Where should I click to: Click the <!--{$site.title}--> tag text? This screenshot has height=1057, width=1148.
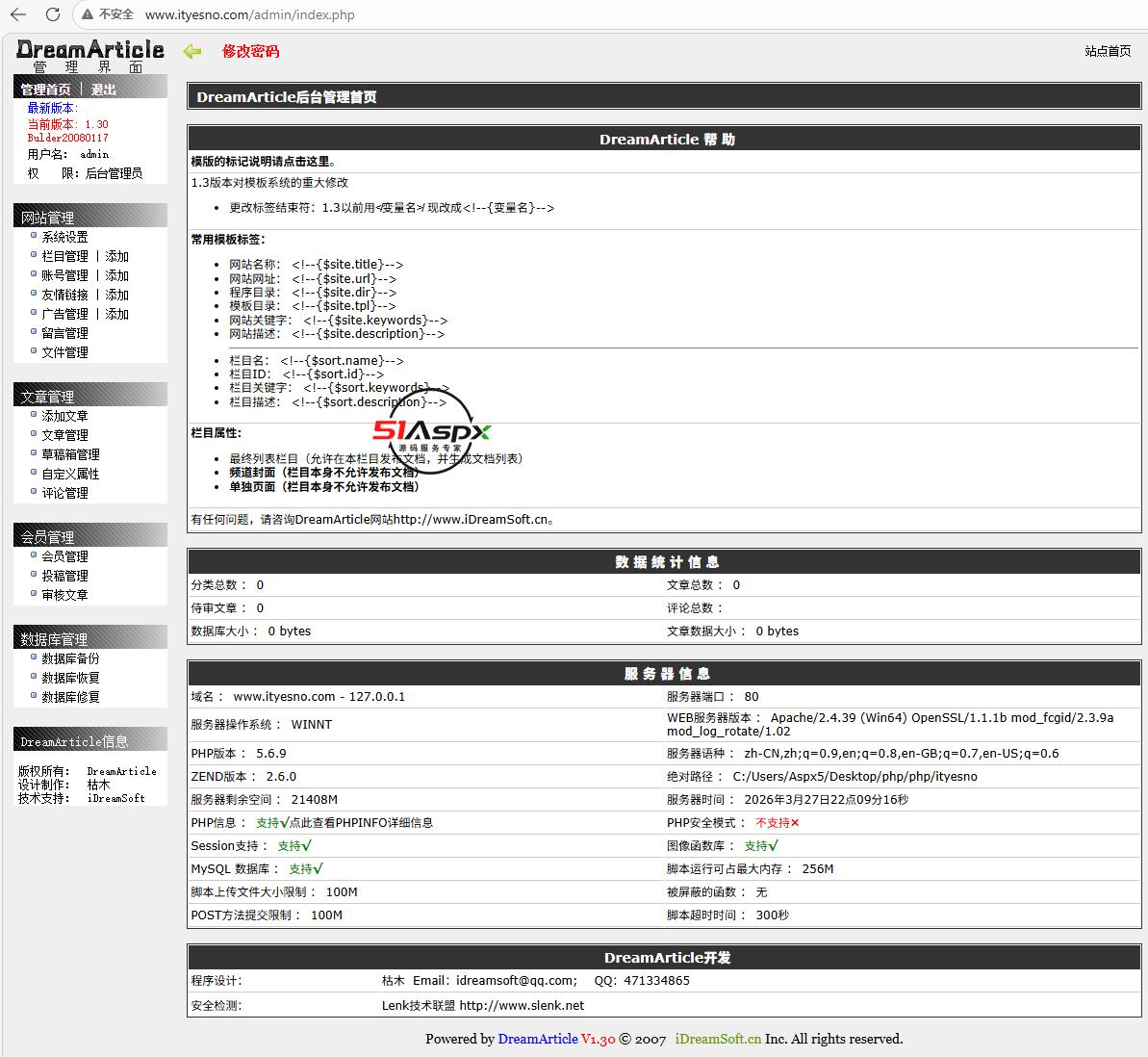pyautogui.click(x=347, y=265)
